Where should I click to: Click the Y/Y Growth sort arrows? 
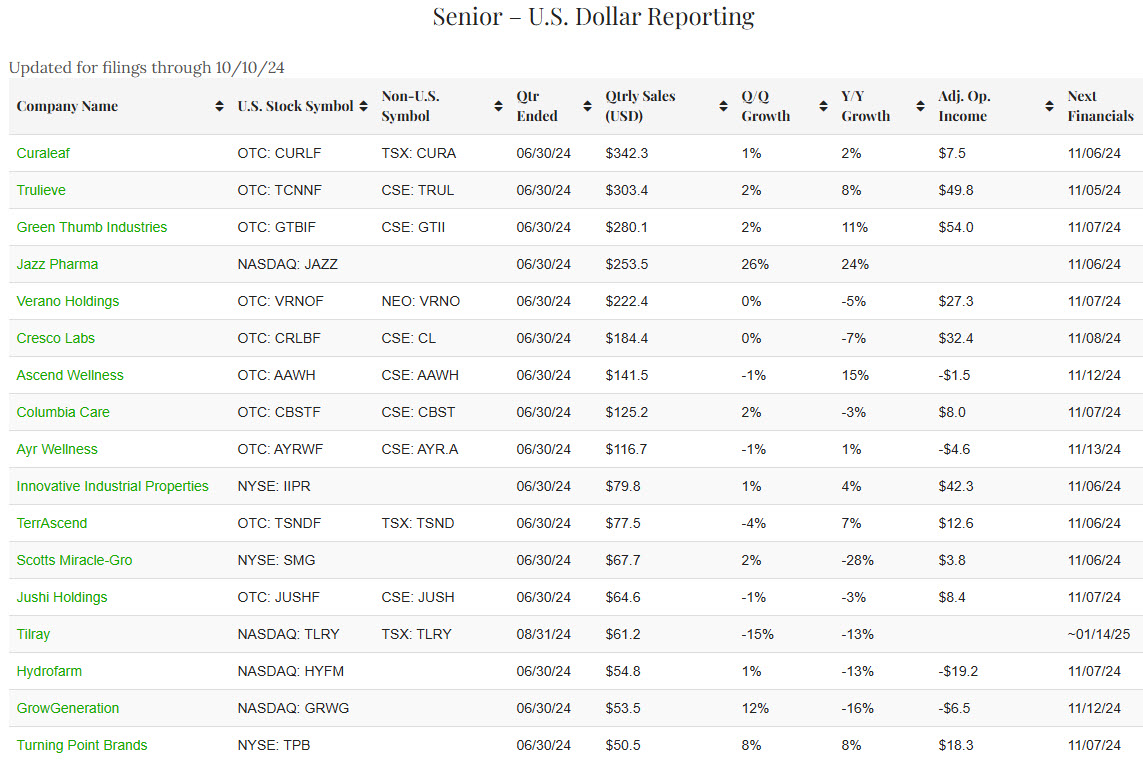click(x=920, y=106)
